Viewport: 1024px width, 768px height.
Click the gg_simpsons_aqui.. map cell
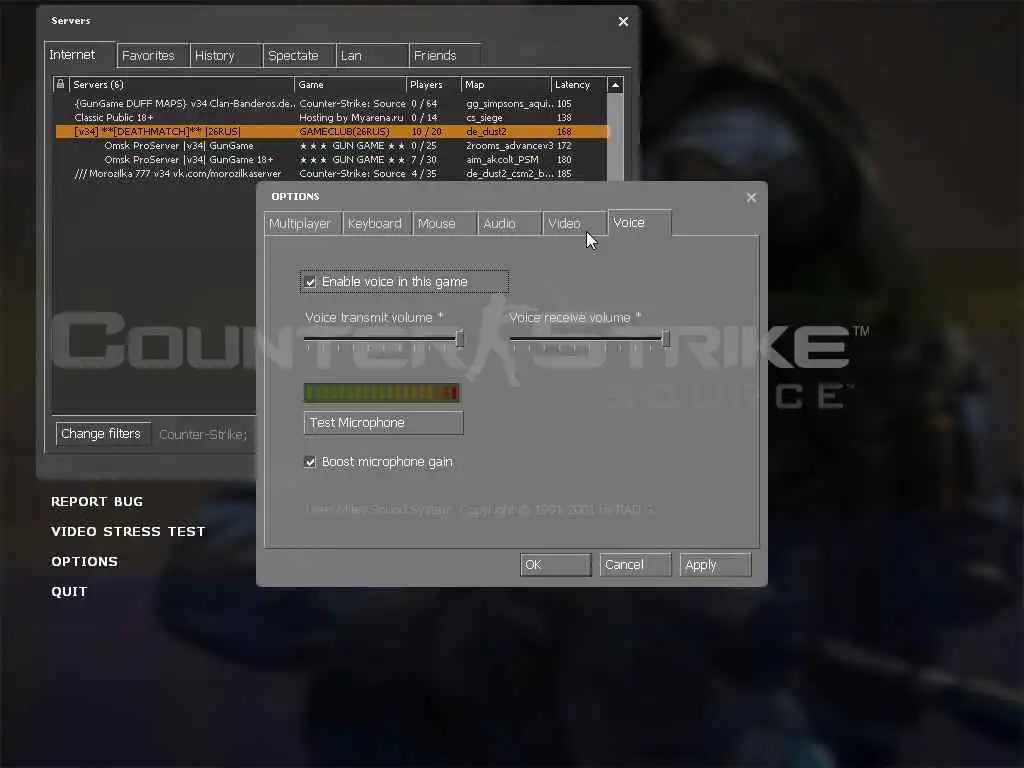pyautogui.click(x=509, y=103)
